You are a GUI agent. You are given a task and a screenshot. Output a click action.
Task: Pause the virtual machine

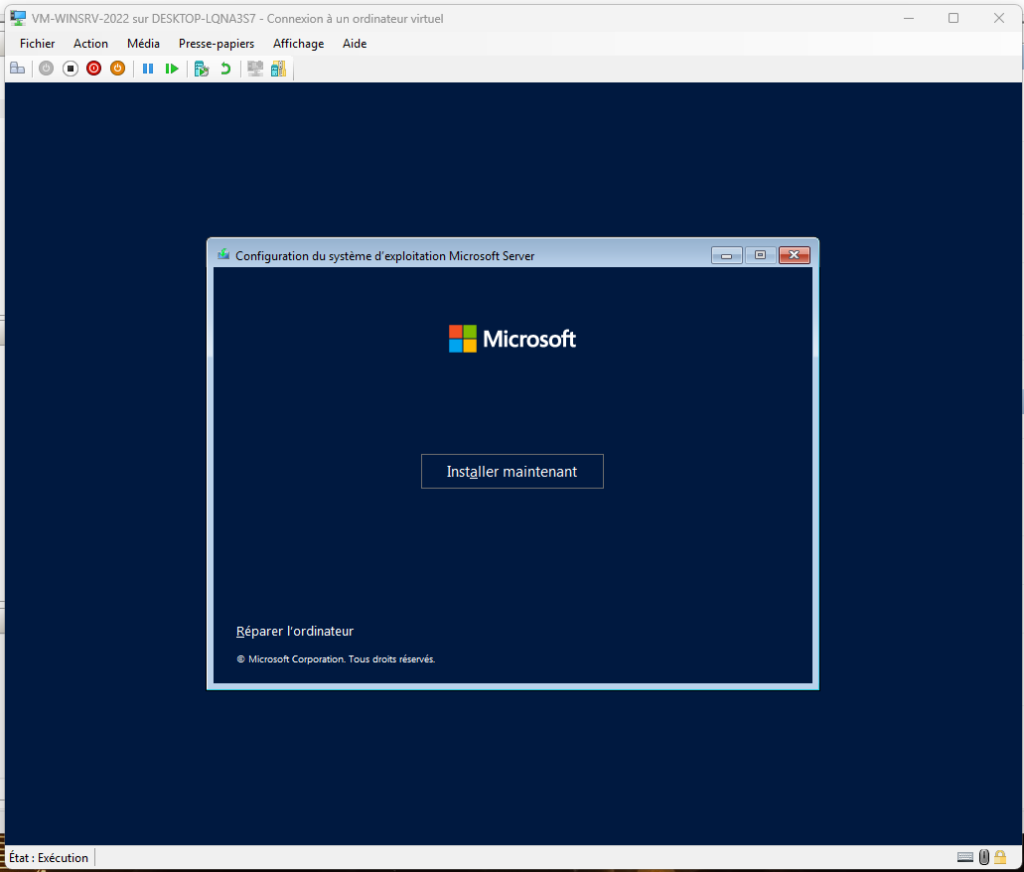click(x=148, y=68)
